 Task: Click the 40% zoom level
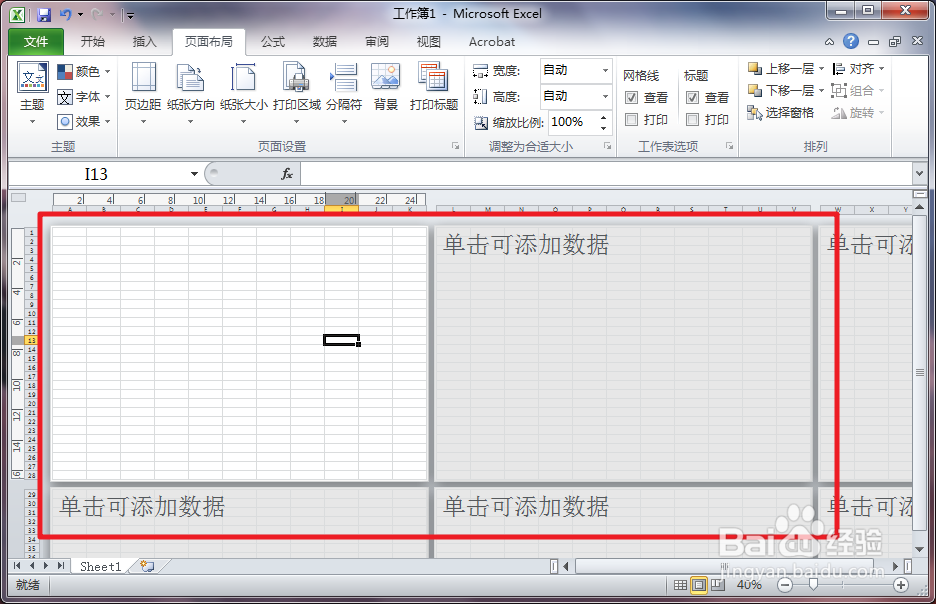tap(749, 585)
